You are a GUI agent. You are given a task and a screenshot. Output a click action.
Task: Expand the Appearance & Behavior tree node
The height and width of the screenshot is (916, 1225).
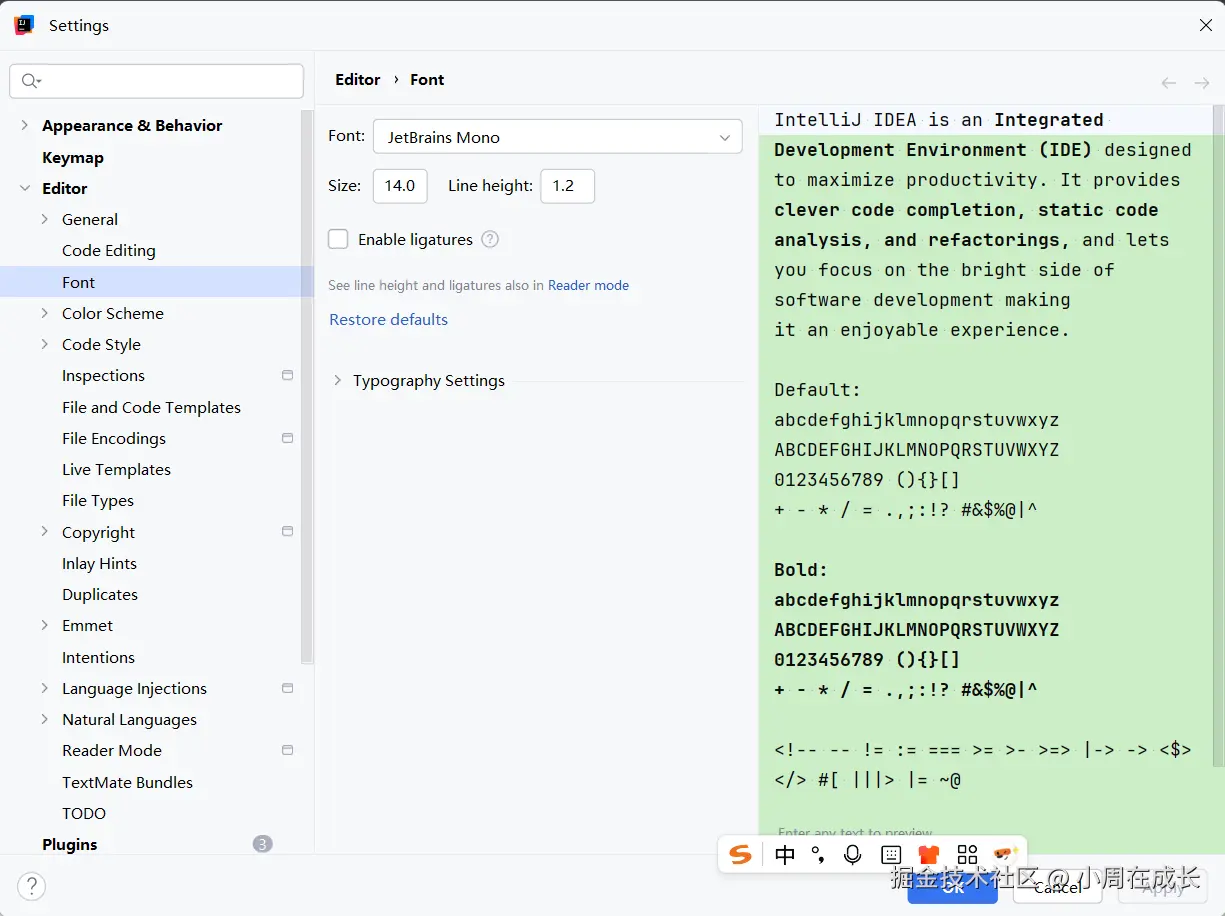click(x=25, y=125)
